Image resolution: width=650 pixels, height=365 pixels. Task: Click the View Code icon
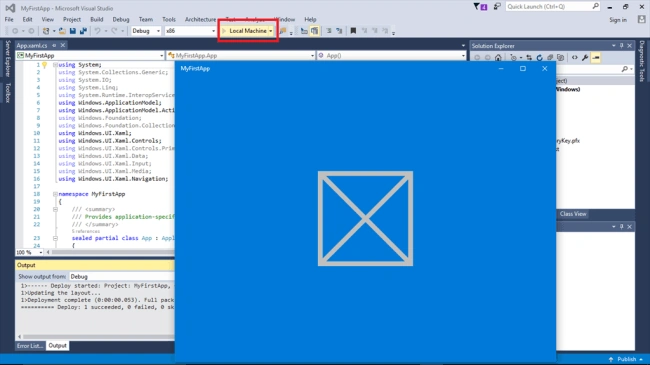[575, 58]
